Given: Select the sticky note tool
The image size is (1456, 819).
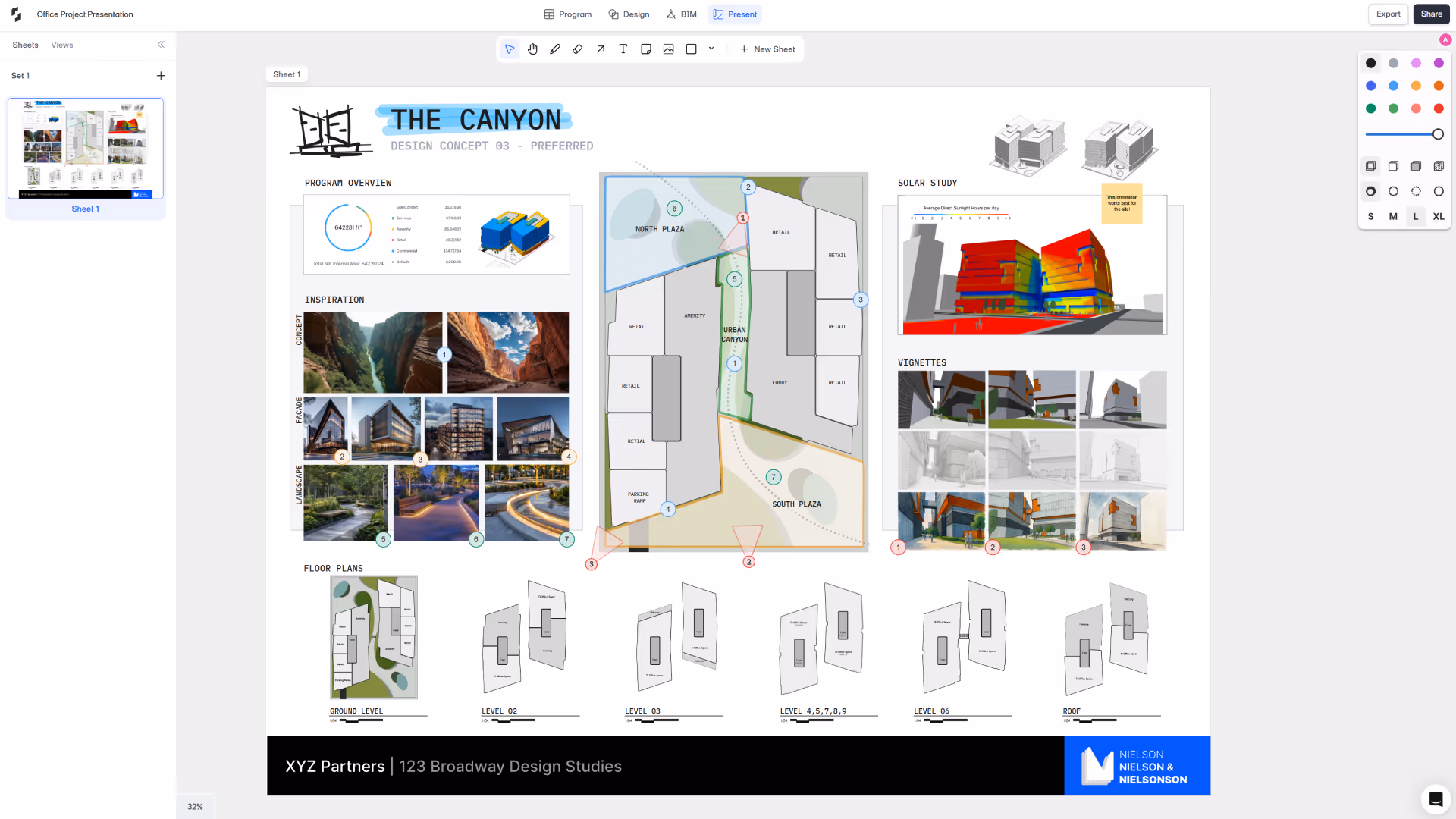Looking at the screenshot, I should [x=646, y=49].
